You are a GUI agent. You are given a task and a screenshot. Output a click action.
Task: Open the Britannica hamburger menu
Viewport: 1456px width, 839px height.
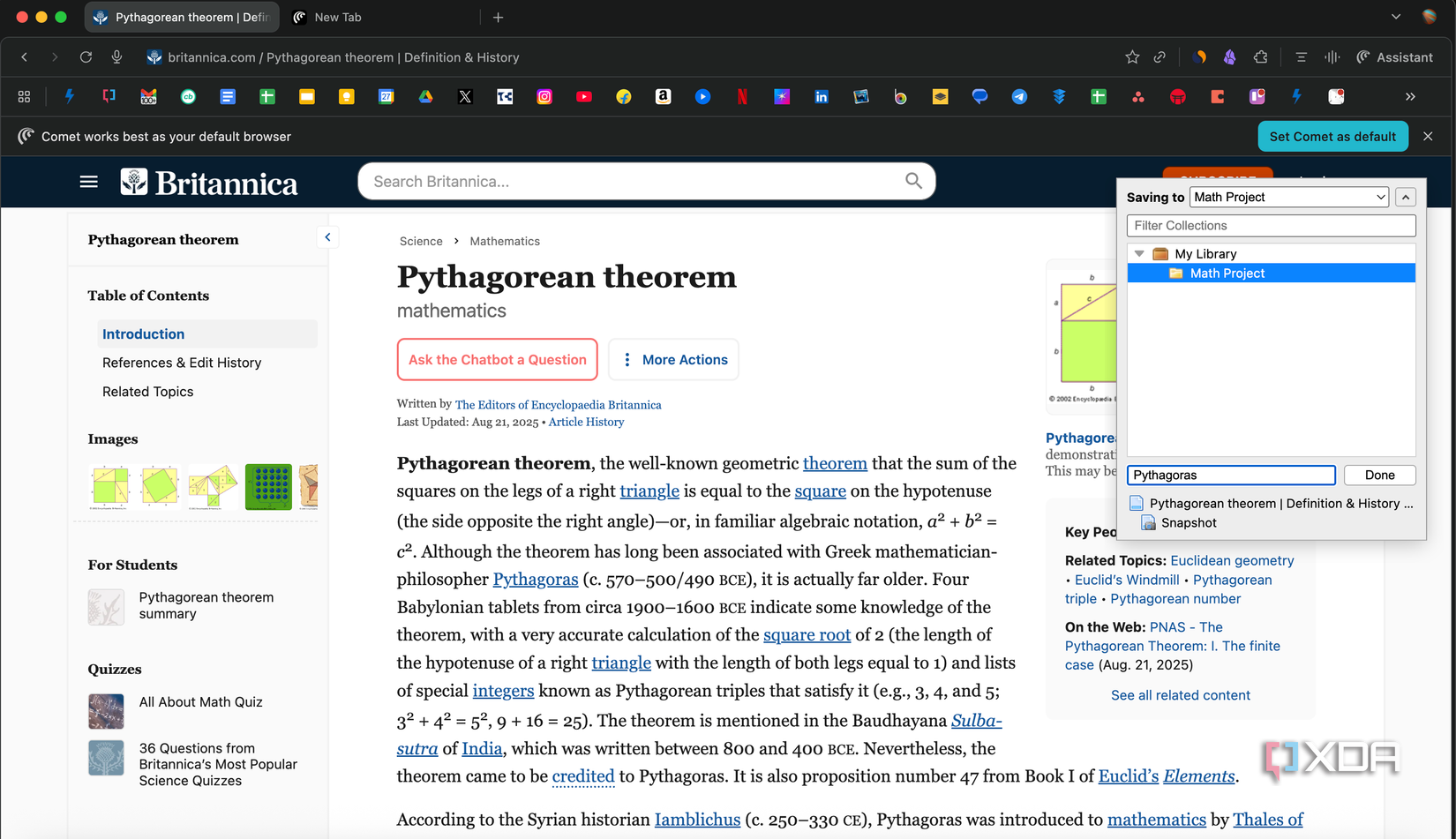click(88, 181)
